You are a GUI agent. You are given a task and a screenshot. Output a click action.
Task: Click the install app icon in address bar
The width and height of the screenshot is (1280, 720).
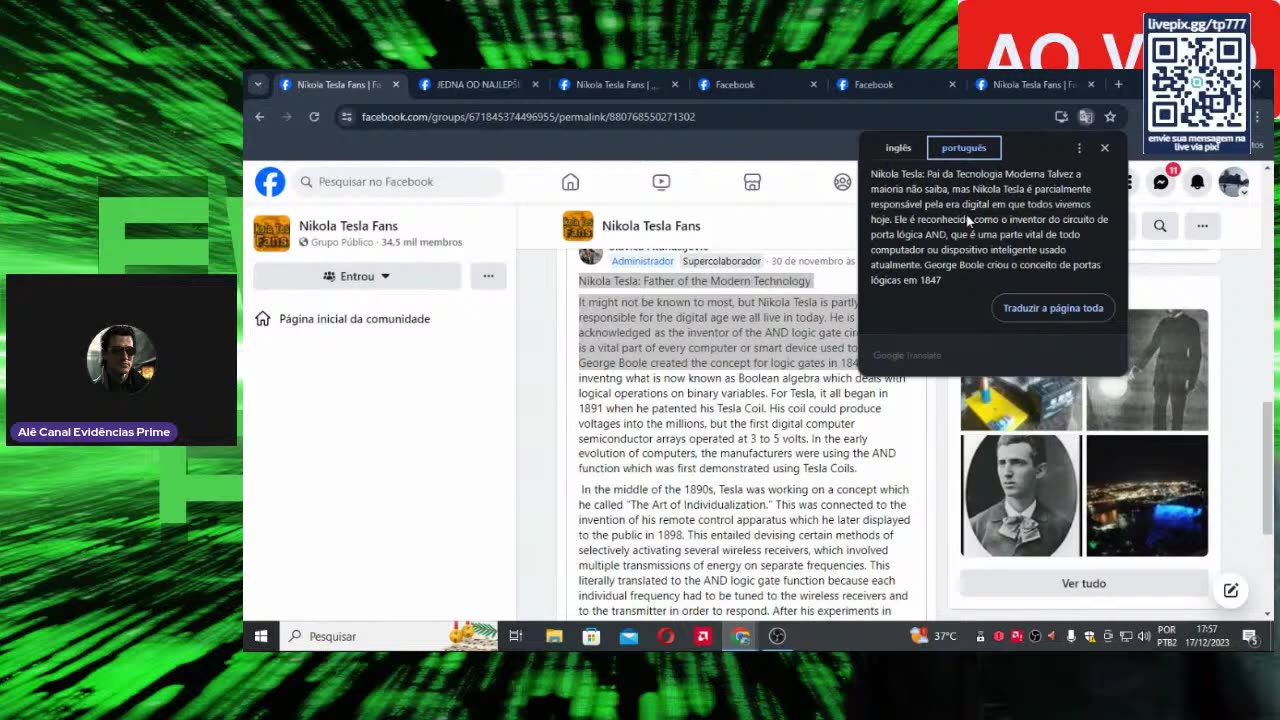1061,117
